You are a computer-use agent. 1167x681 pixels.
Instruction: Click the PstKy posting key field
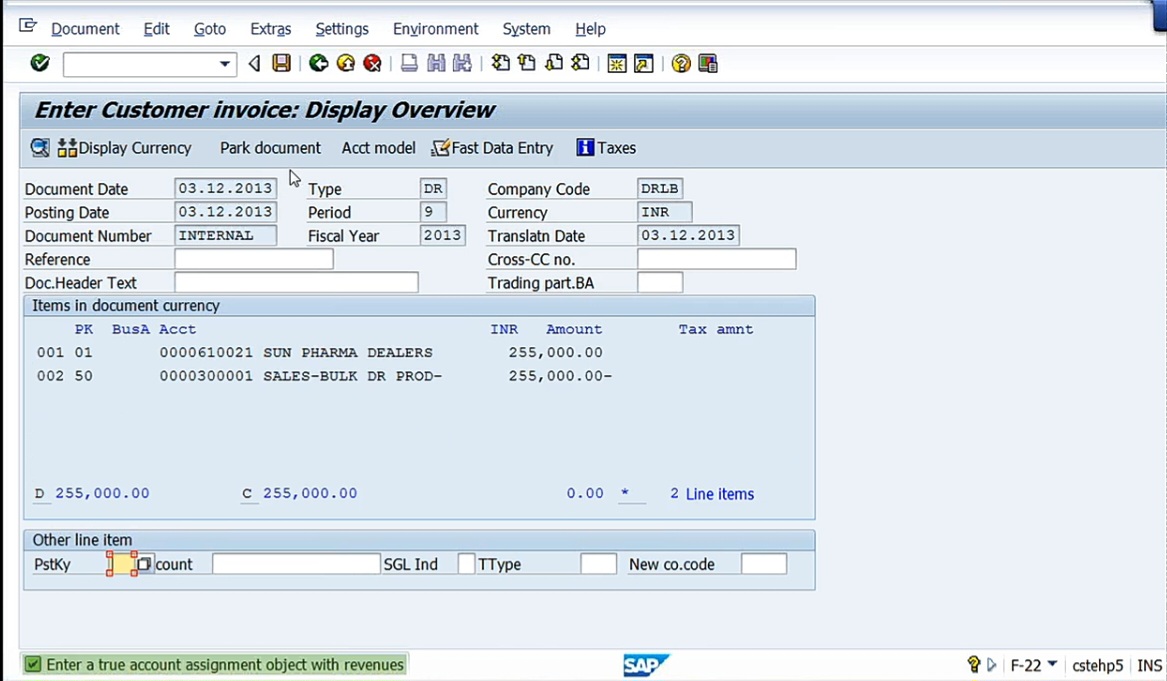[x=121, y=564]
